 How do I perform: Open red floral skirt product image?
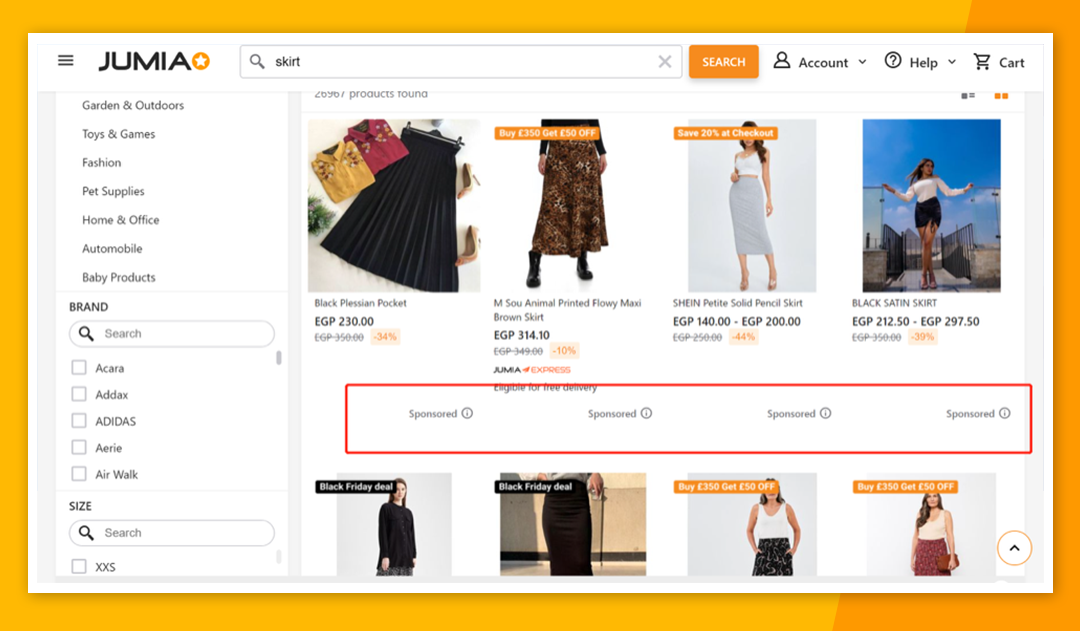[931, 524]
